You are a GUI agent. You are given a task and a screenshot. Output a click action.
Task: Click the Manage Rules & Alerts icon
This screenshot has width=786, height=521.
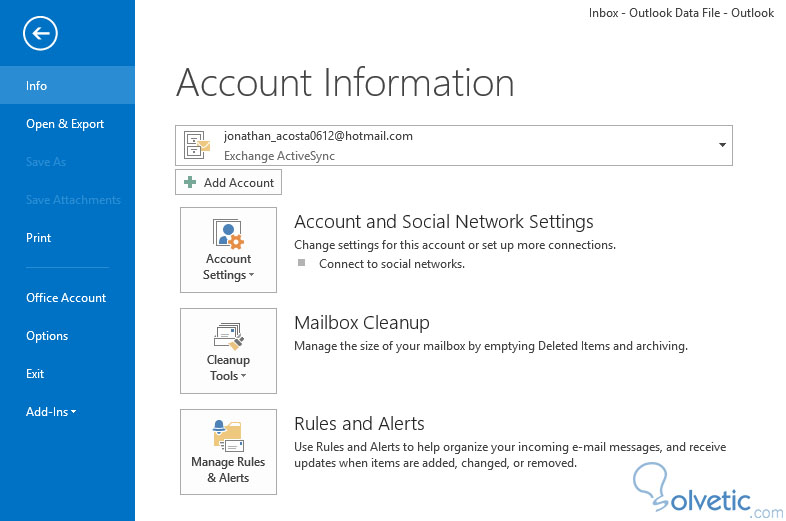[228, 436]
